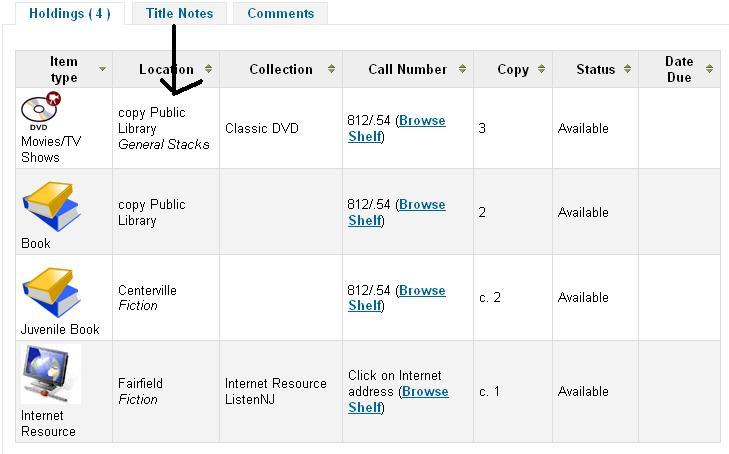
Task: Sort by Date Due column arrows
Action: coord(709,69)
